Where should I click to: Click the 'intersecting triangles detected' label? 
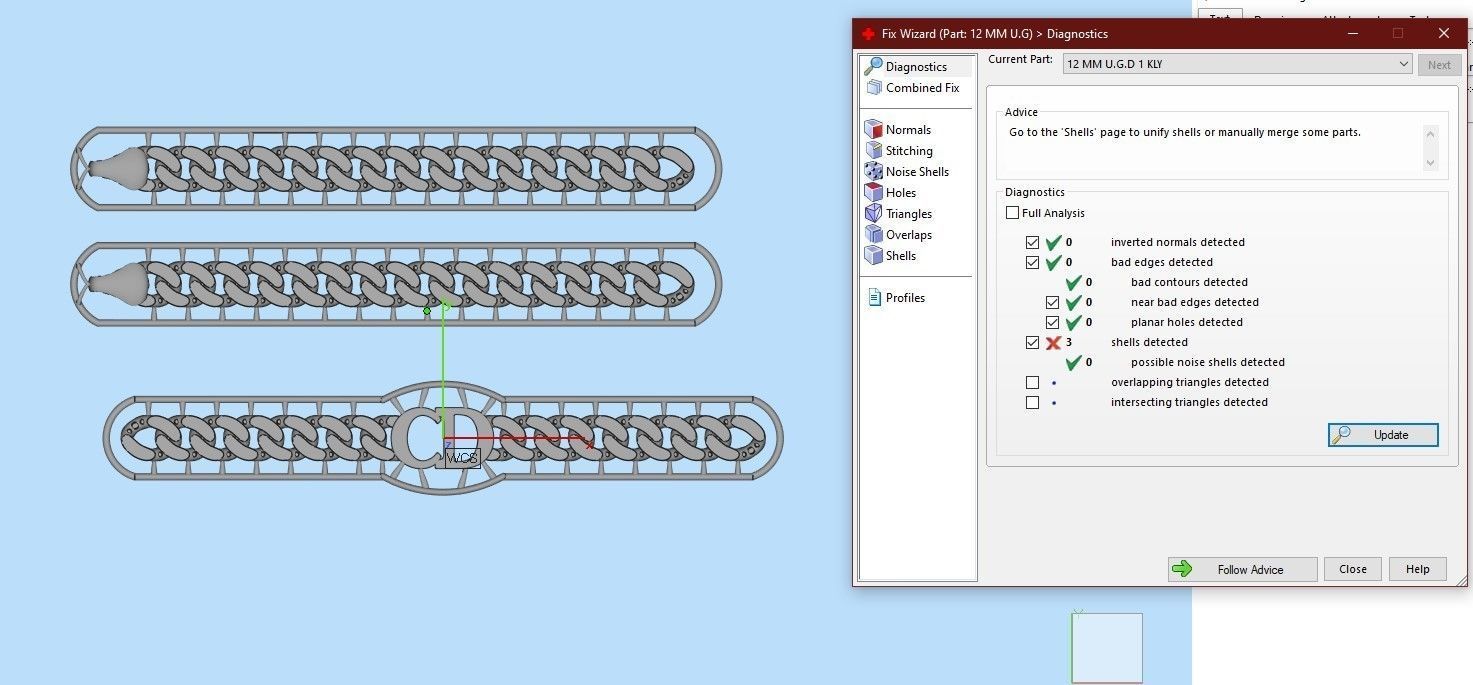point(1189,402)
